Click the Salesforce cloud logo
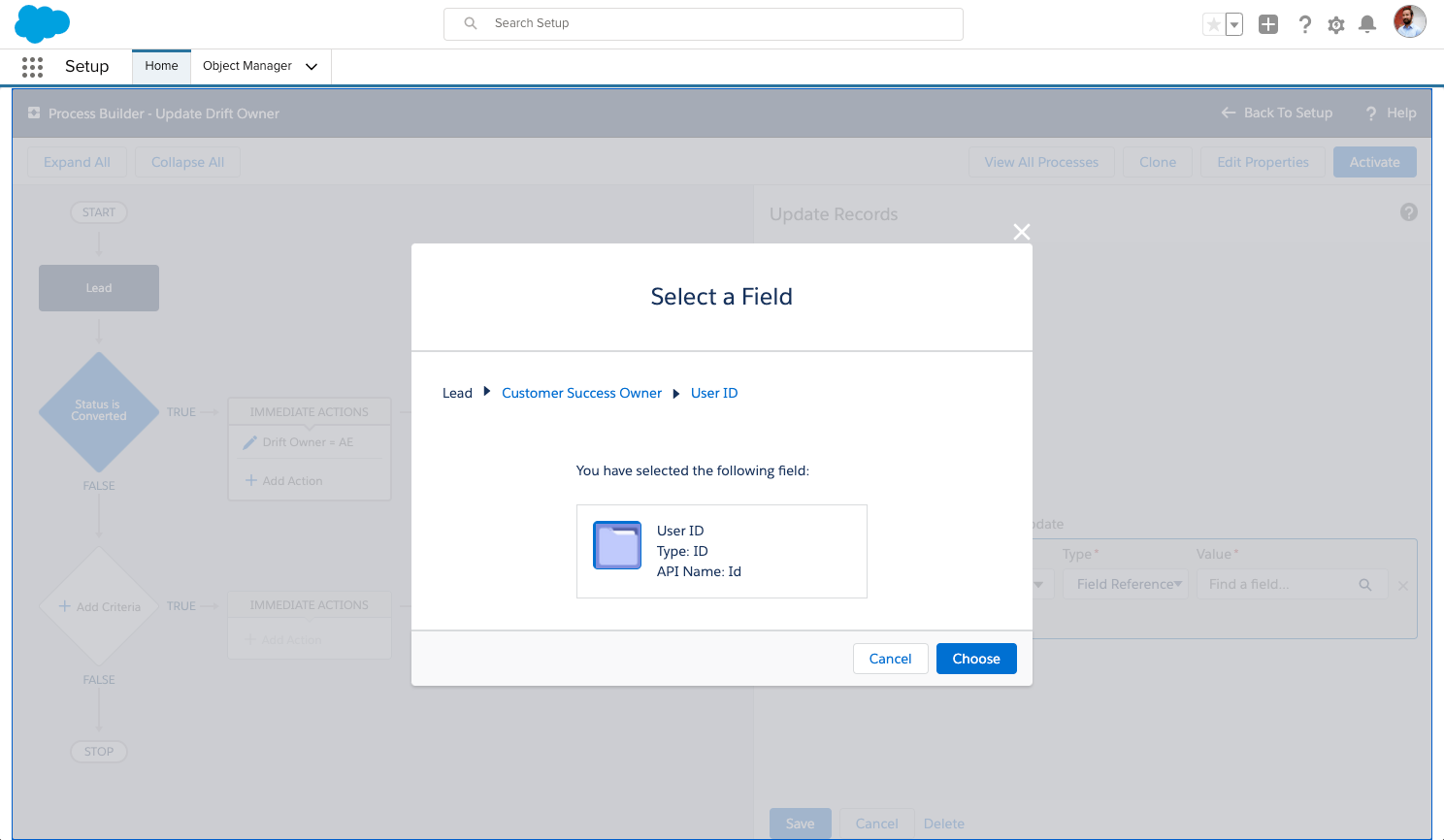The image size is (1444, 840). [x=43, y=23]
